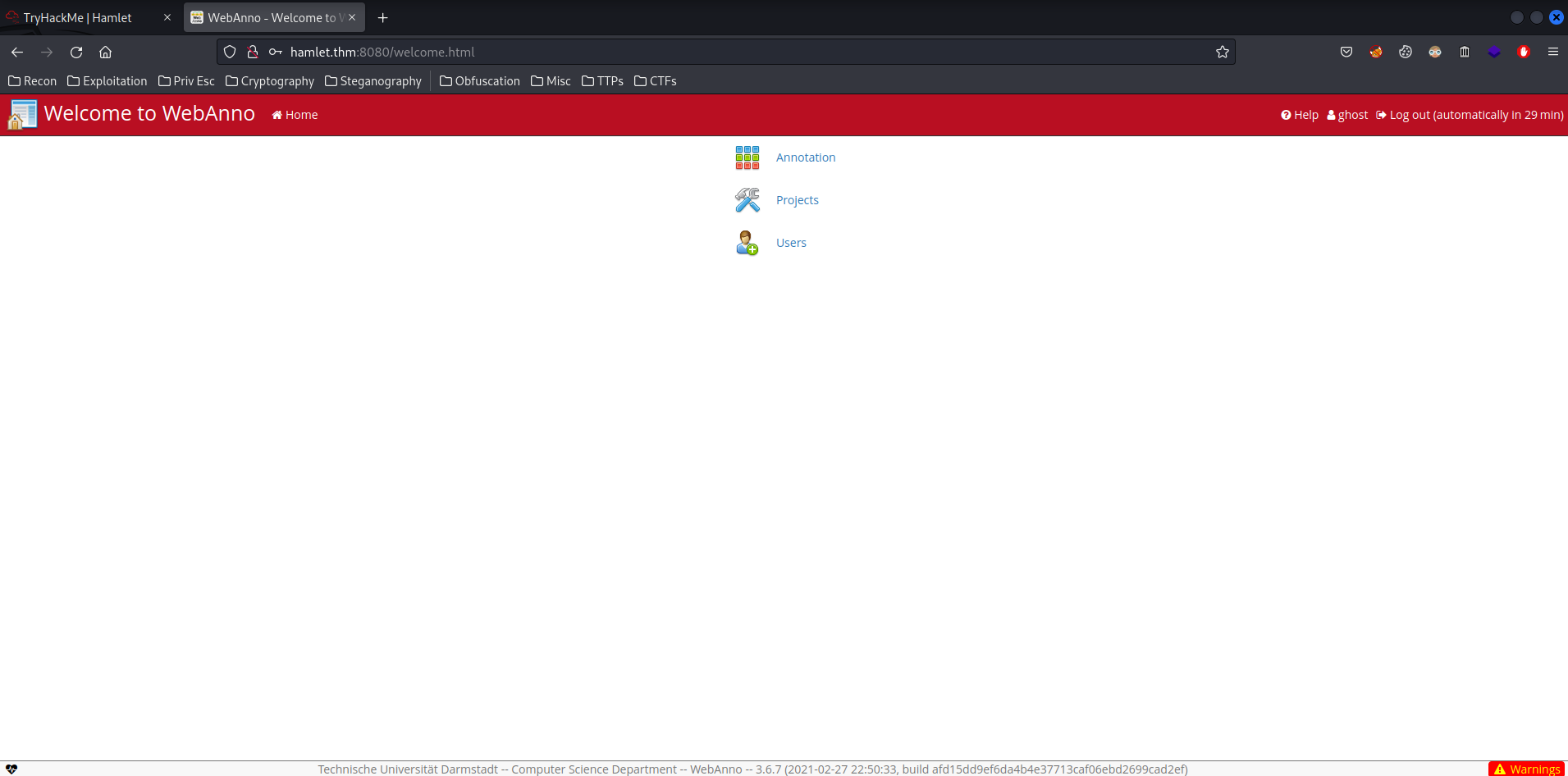Open the Recon bookmarks folder

pyautogui.click(x=33, y=81)
